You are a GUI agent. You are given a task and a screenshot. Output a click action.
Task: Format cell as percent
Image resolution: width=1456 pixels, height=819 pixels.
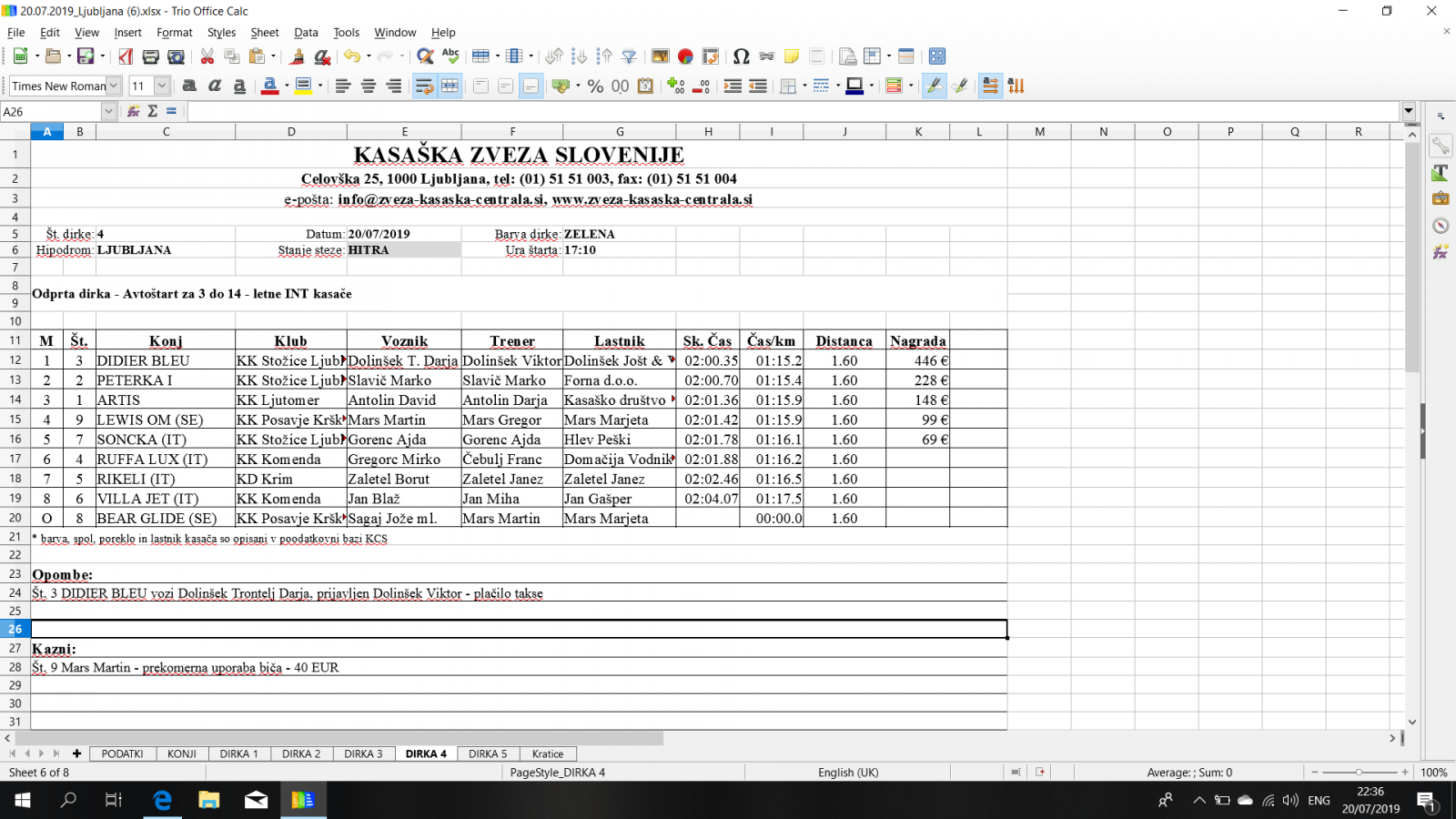click(595, 86)
